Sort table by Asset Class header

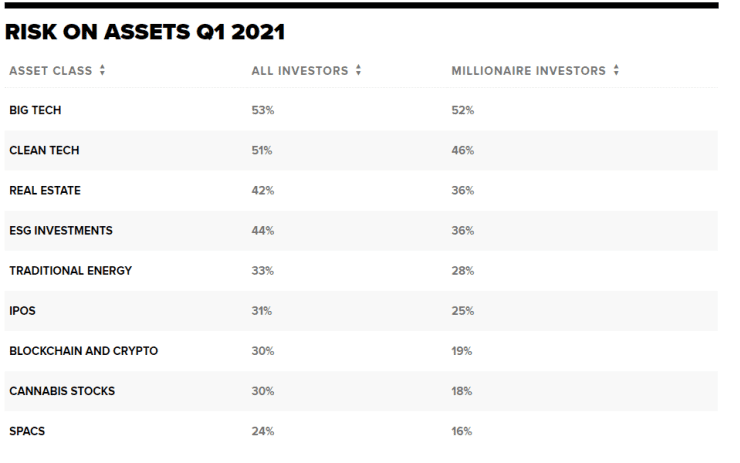click(51, 71)
